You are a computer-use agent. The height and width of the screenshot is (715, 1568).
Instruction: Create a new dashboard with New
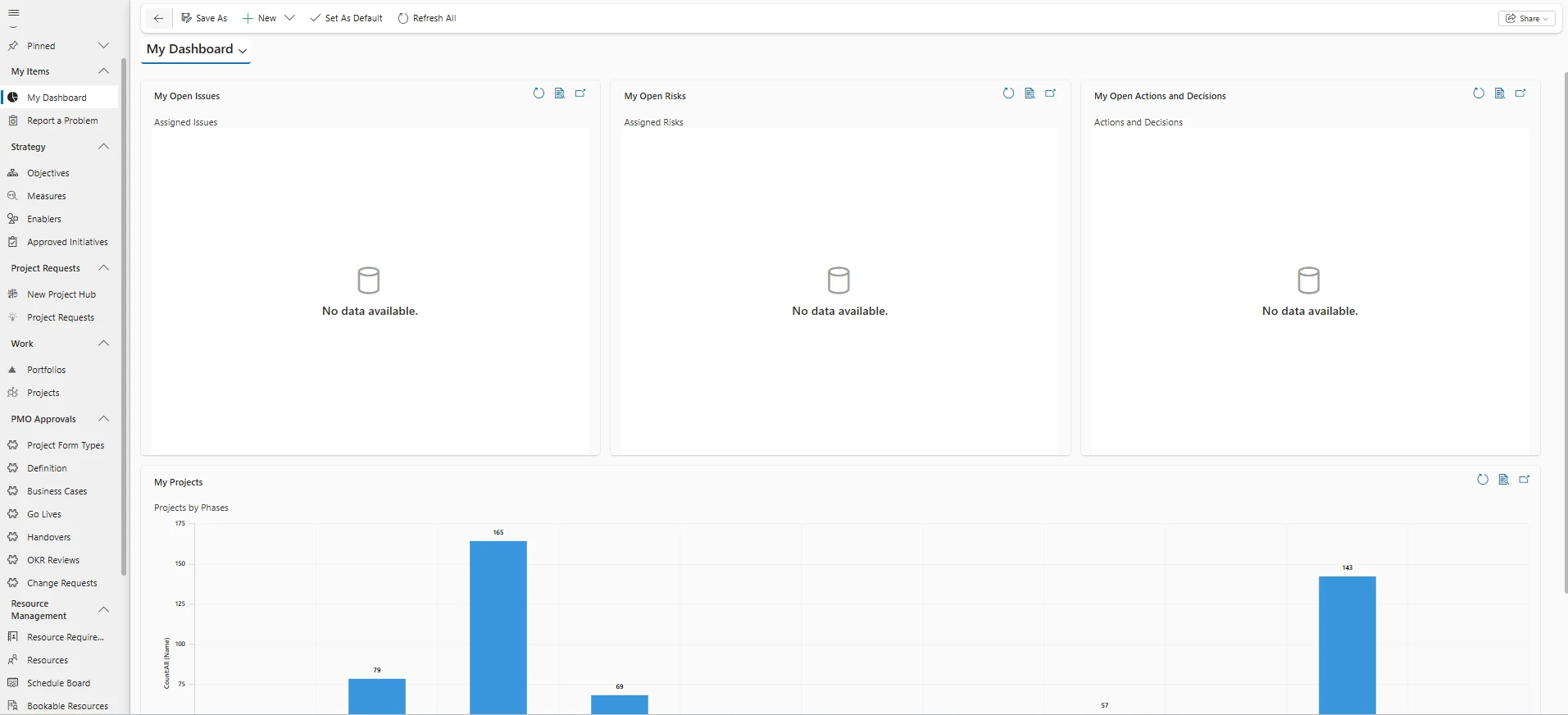(260, 18)
